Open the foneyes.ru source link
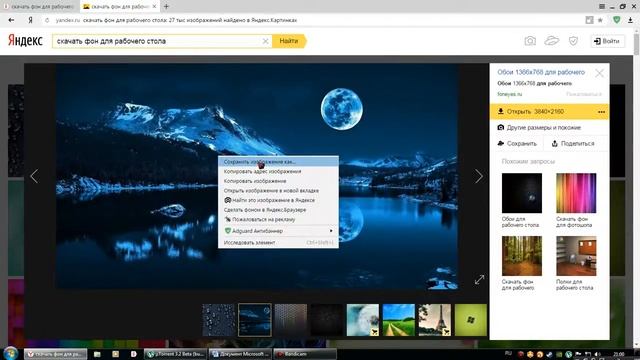 coord(509,94)
